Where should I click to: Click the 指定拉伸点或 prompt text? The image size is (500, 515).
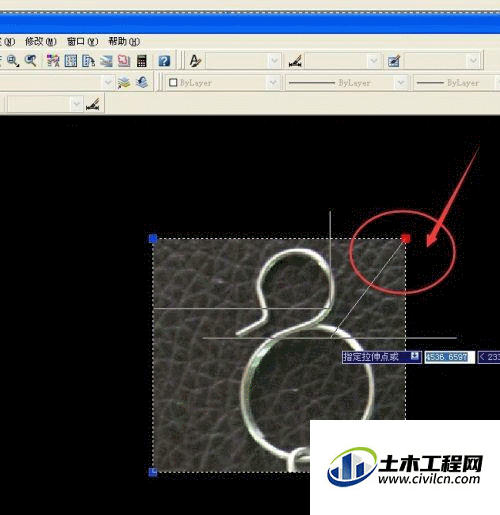pyautogui.click(x=371, y=357)
